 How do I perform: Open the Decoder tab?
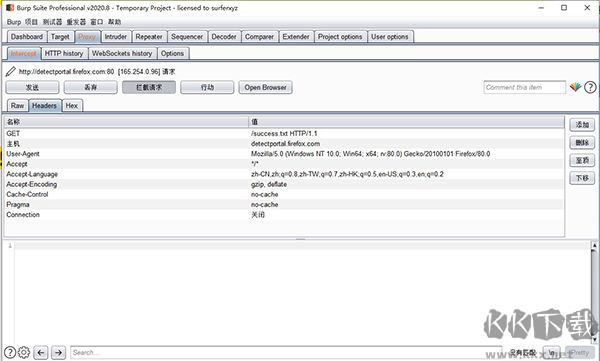(x=224, y=37)
